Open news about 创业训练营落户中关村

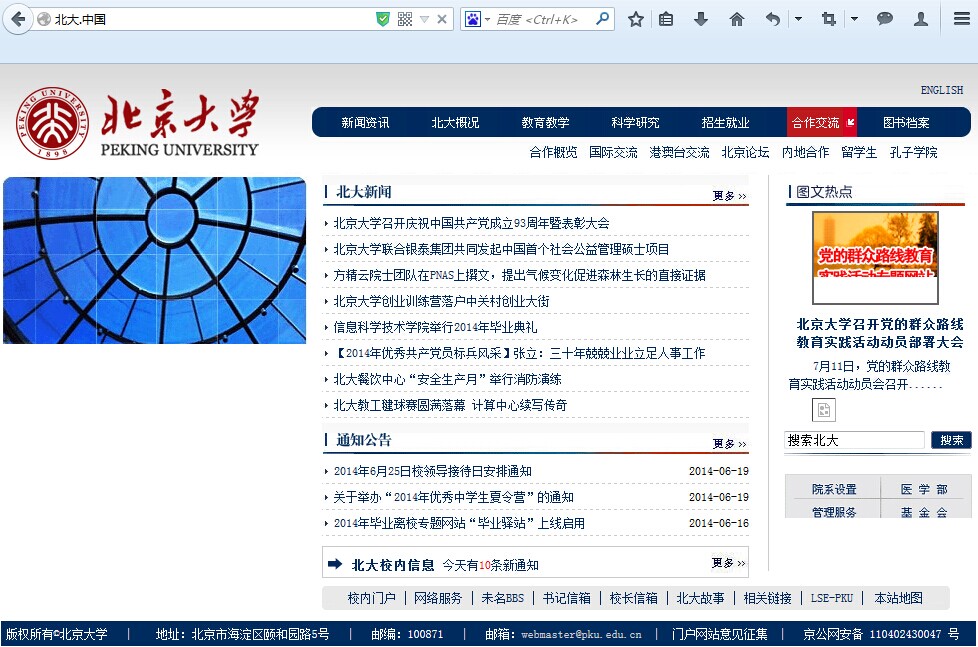click(x=441, y=301)
